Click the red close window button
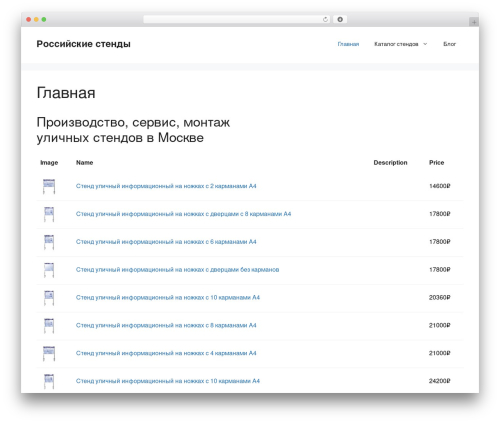This screenshot has height=423, width=500. click(x=29, y=19)
